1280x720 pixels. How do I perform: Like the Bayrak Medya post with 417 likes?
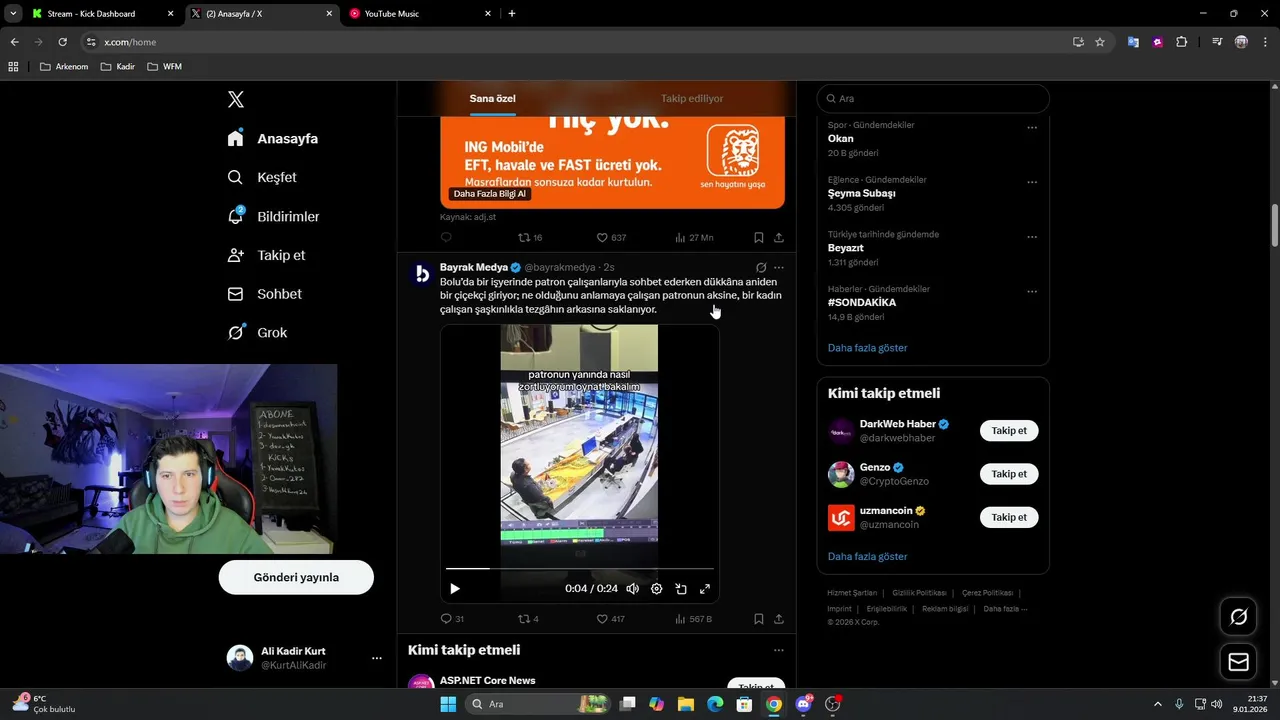coord(611,619)
